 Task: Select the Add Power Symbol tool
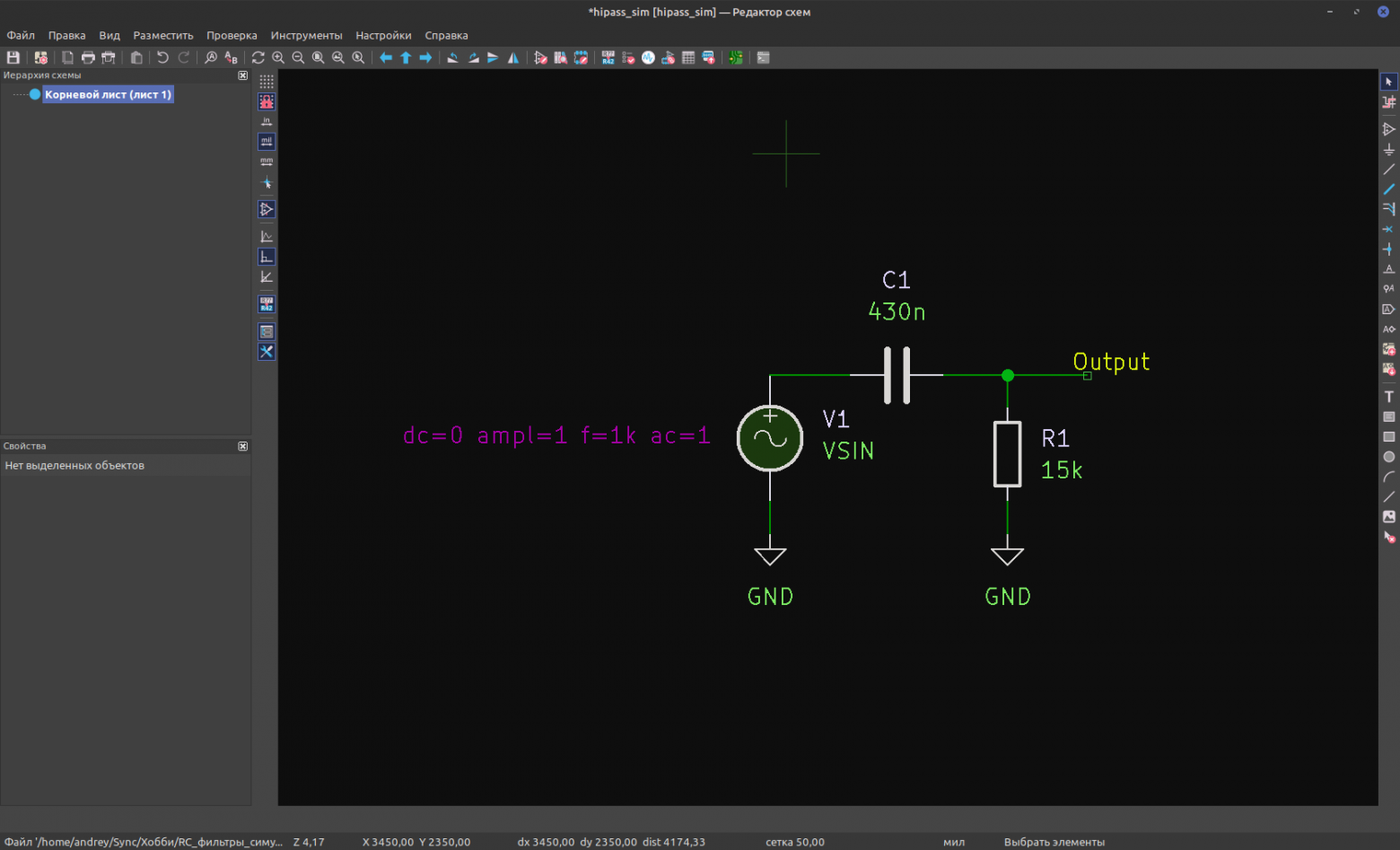coord(1388,150)
